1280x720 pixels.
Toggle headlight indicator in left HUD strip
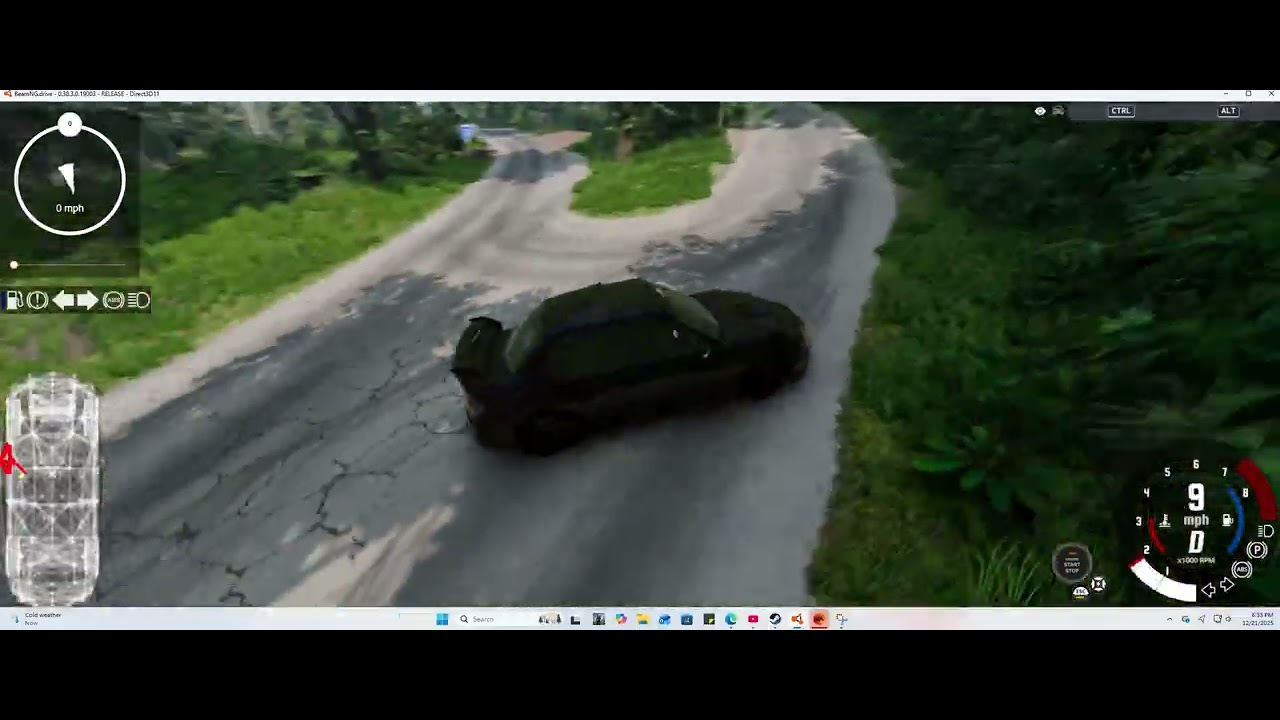(139, 300)
